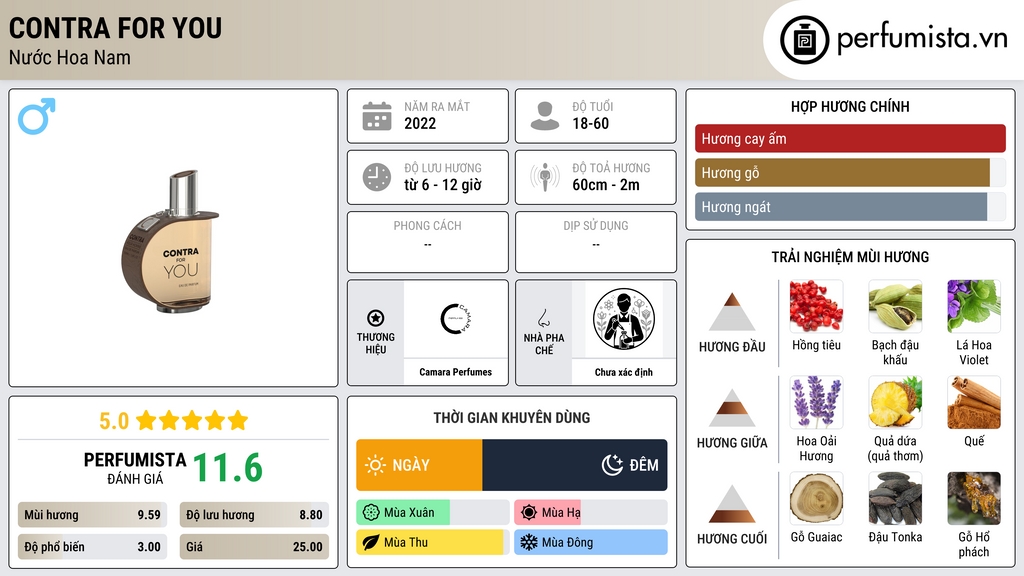The height and width of the screenshot is (576, 1024).
Task: Click the Contra For You bottle image
Action: coord(171,242)
